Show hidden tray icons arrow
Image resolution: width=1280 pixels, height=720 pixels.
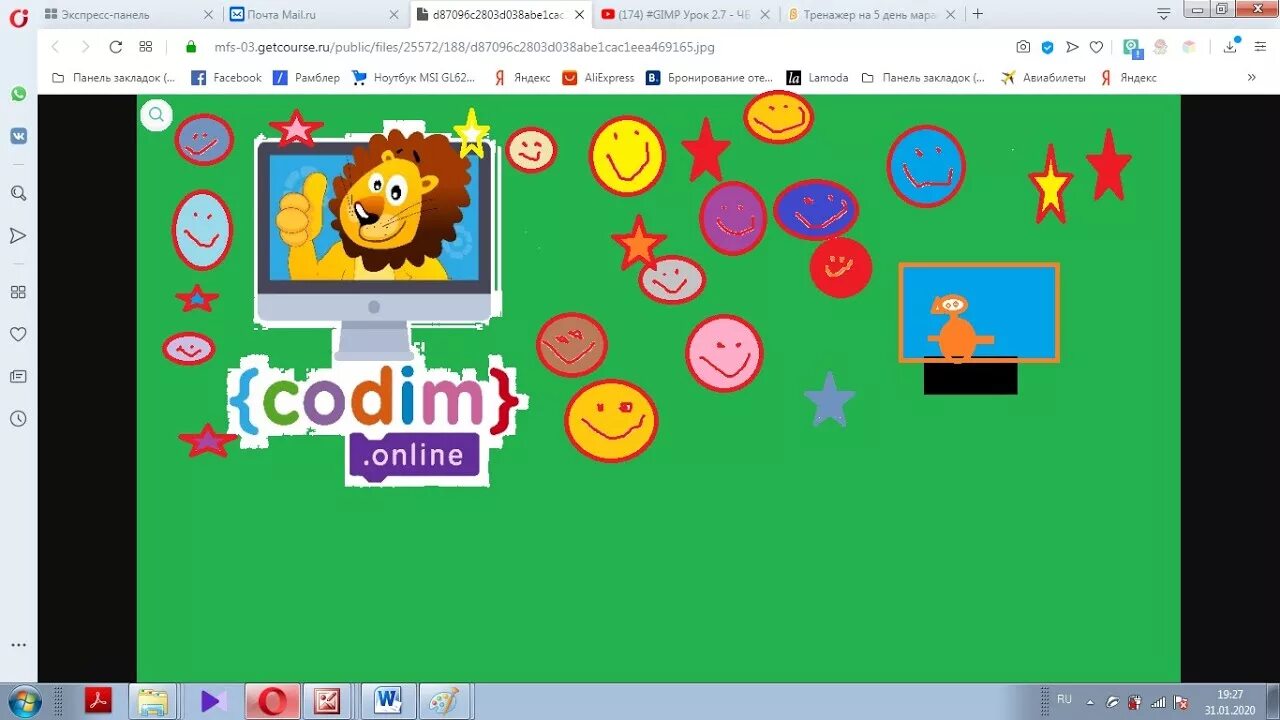click(x=1090, y=701)
